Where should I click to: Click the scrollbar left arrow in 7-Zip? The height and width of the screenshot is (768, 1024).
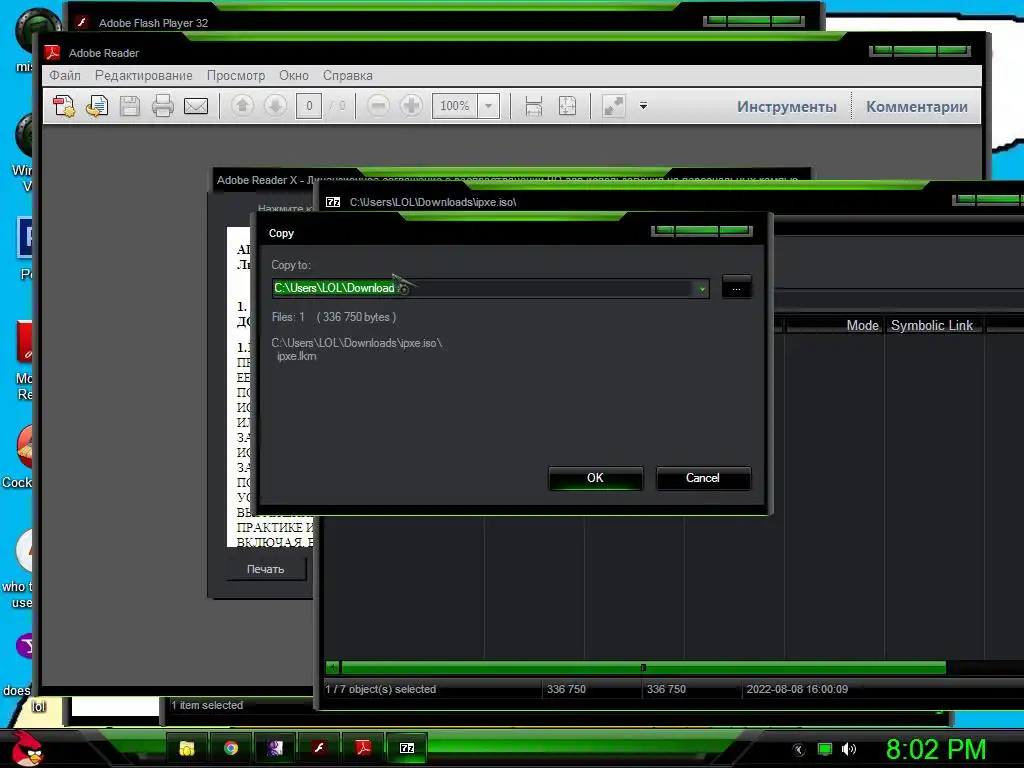[332, 667]
